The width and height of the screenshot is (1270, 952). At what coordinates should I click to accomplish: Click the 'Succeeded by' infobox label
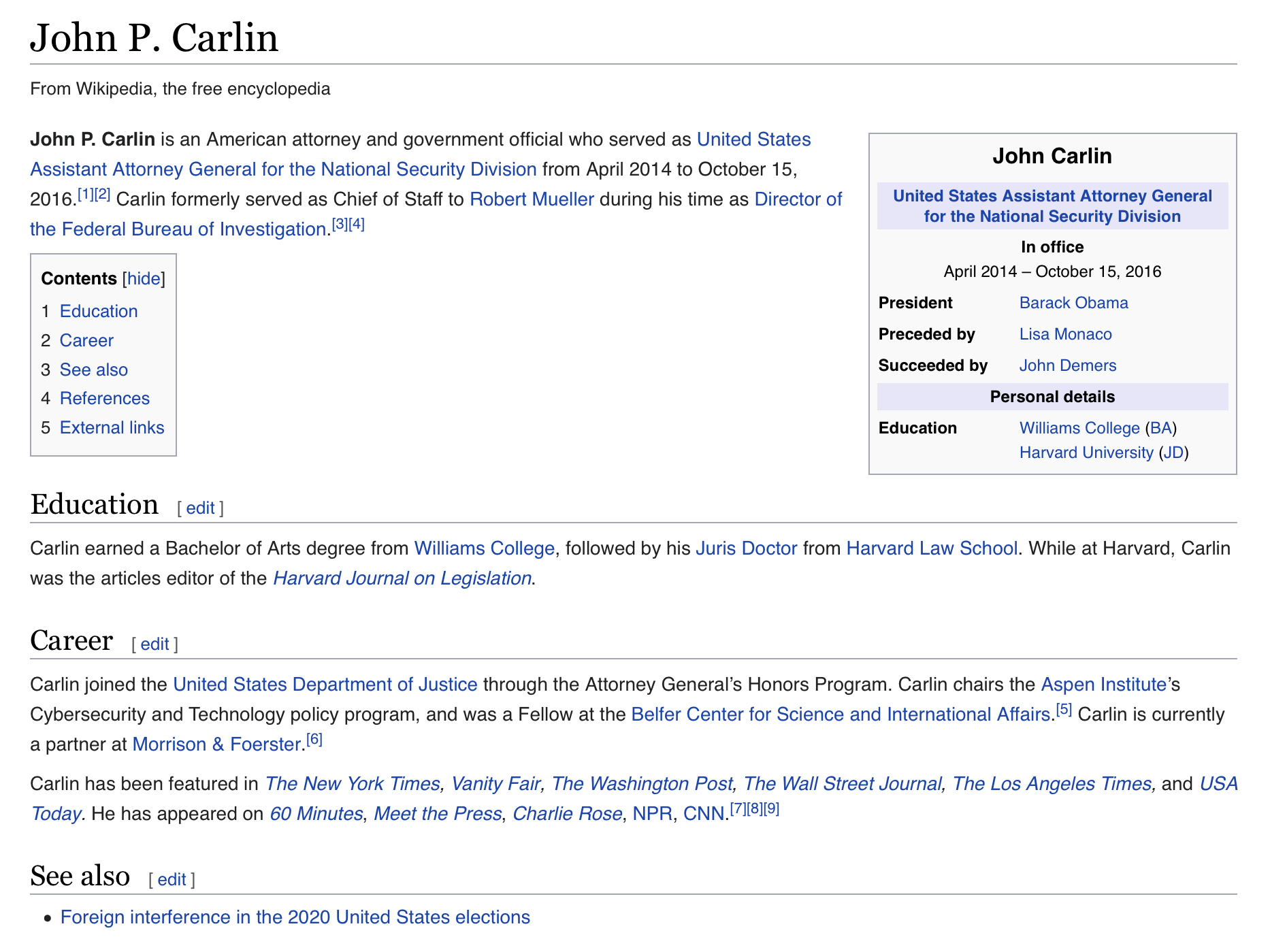[932, 365]
